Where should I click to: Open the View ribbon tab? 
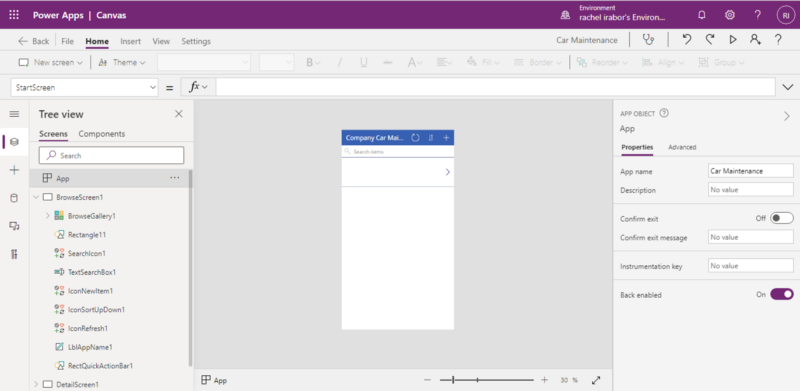161,41
